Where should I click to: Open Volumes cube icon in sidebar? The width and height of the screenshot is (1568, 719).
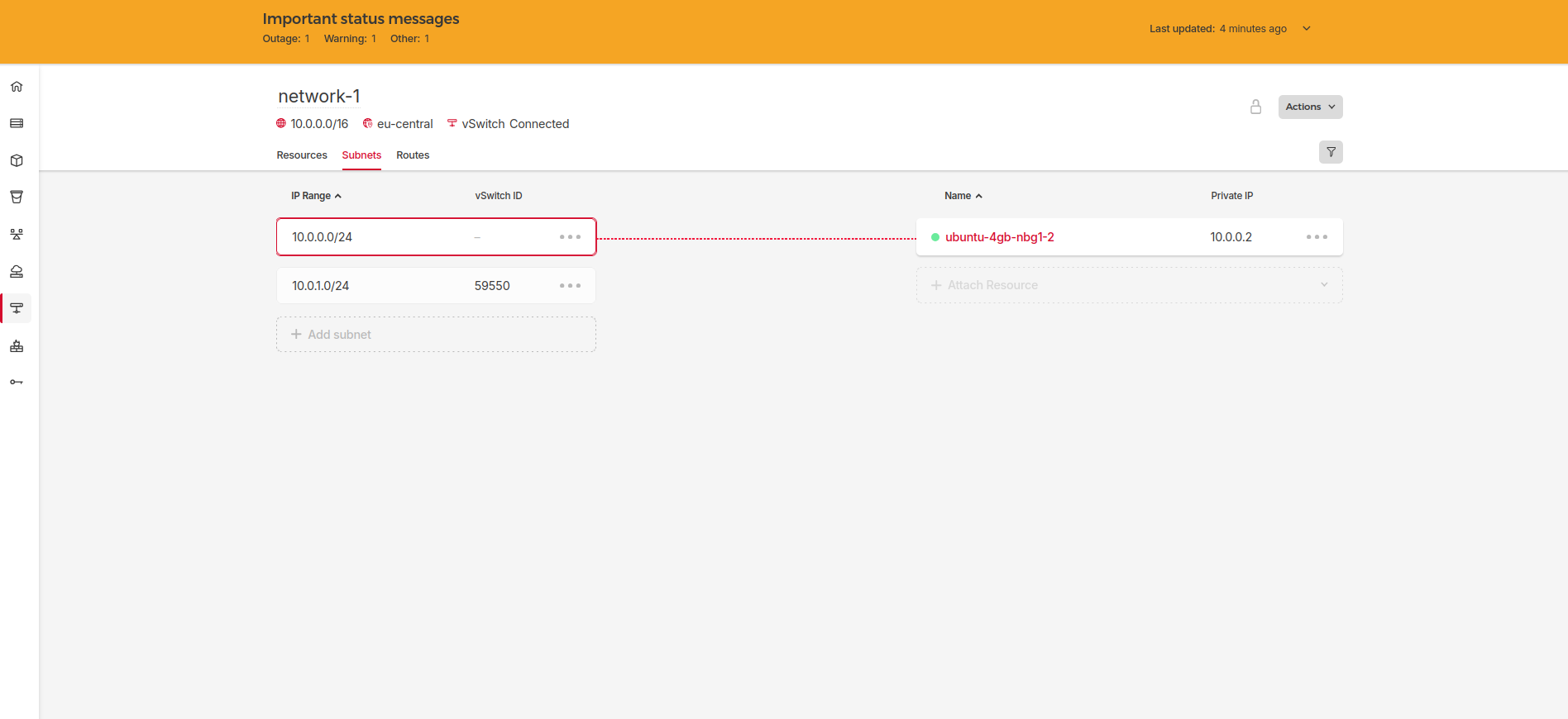(x=17, y=160)
